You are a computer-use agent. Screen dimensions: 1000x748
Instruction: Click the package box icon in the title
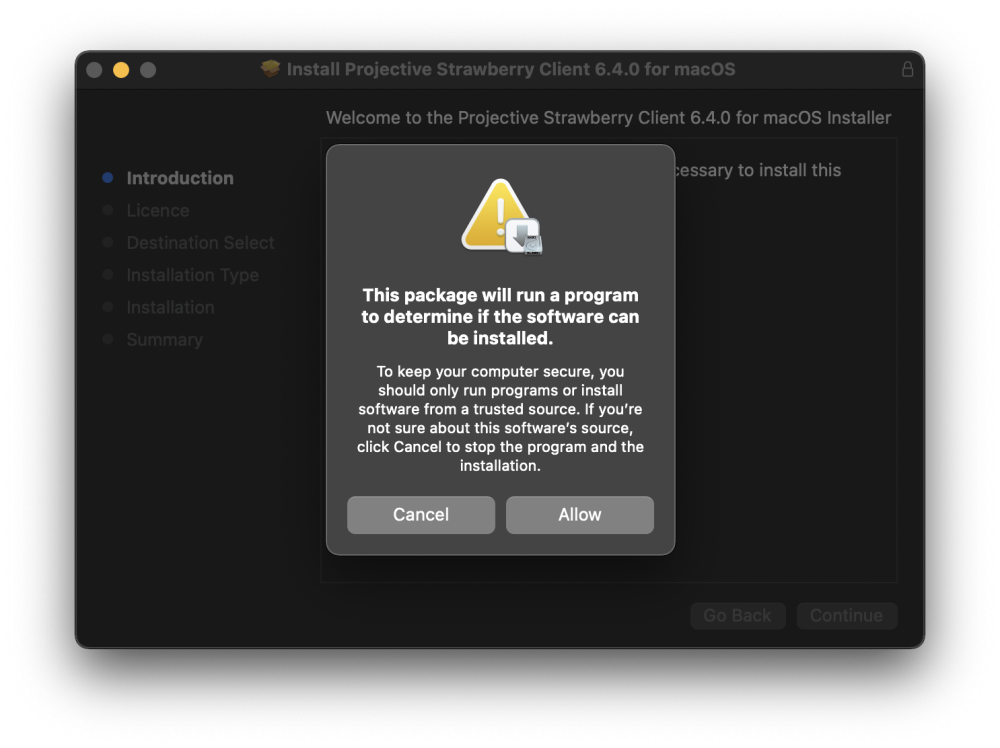pos(270,68)
